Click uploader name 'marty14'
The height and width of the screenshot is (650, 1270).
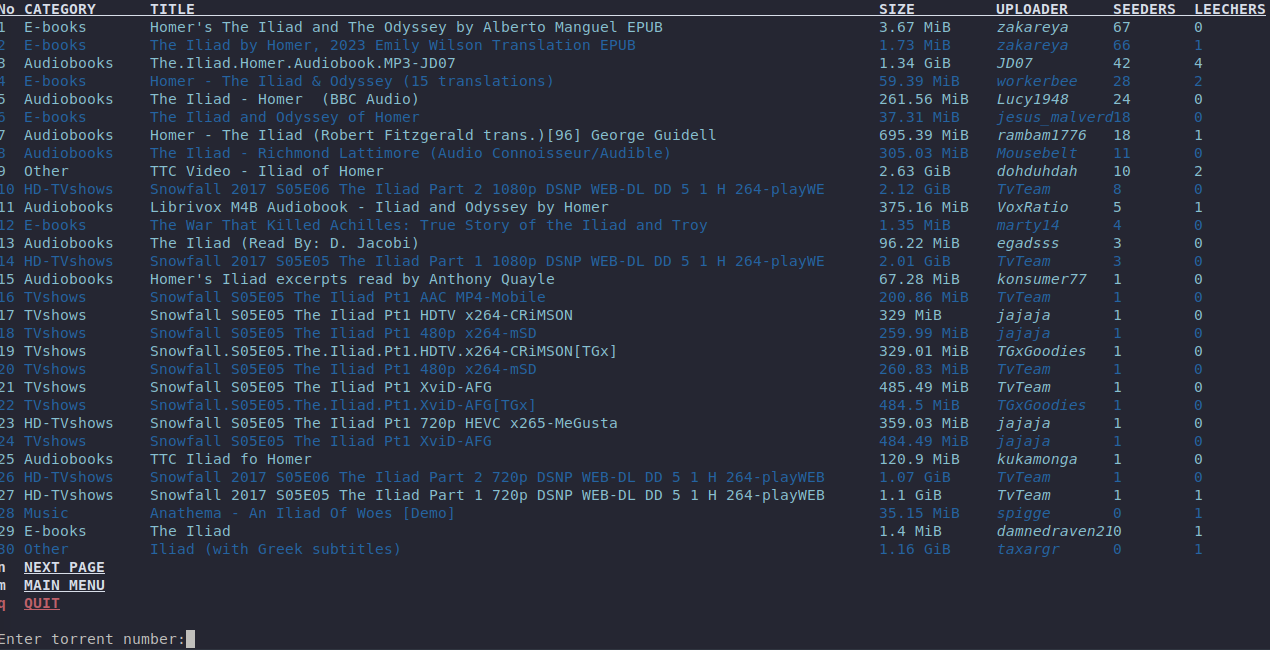pyautogui.click(x=1028, y=225)
